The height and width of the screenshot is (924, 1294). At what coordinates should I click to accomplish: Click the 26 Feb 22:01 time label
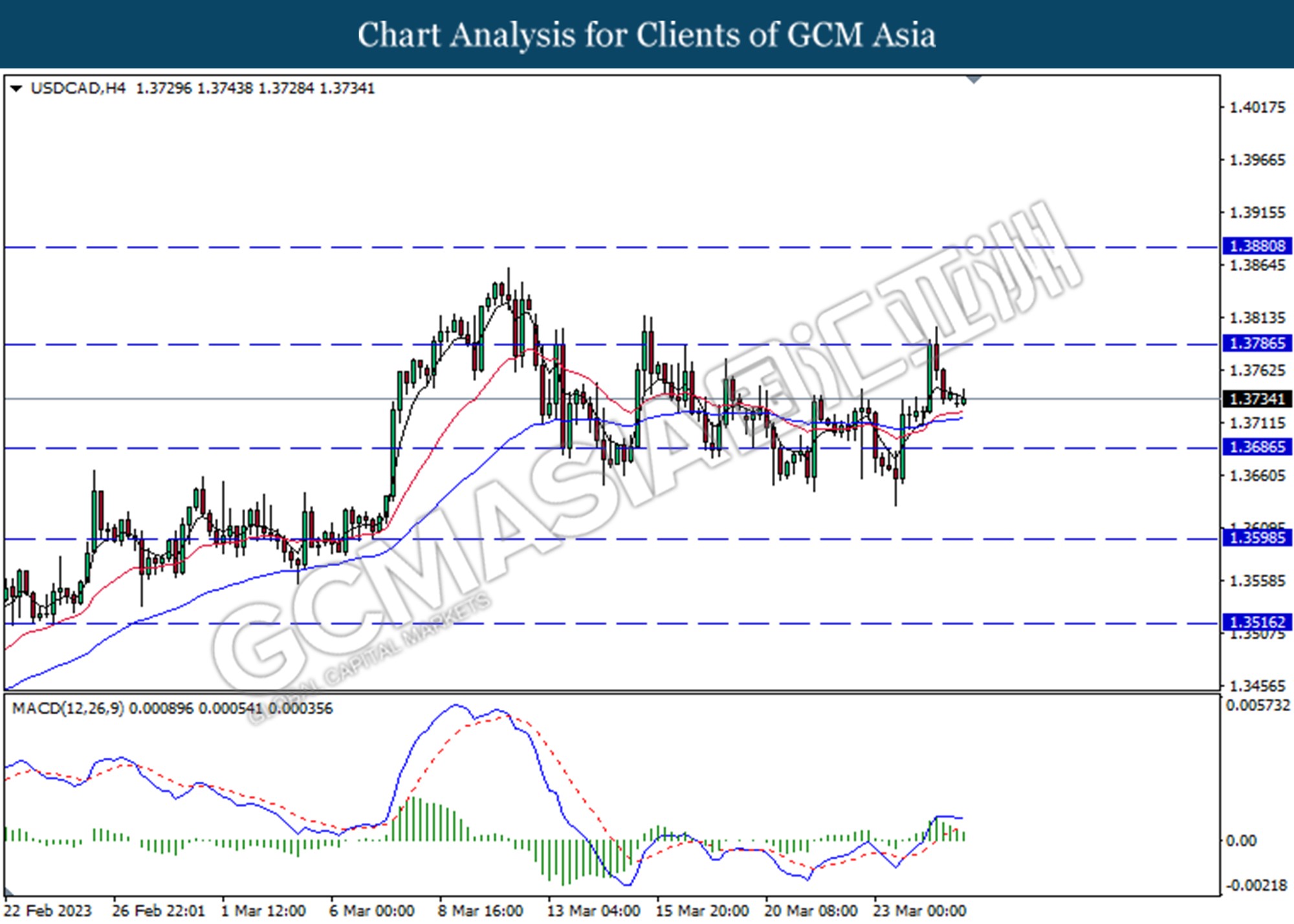coord(159,910)
